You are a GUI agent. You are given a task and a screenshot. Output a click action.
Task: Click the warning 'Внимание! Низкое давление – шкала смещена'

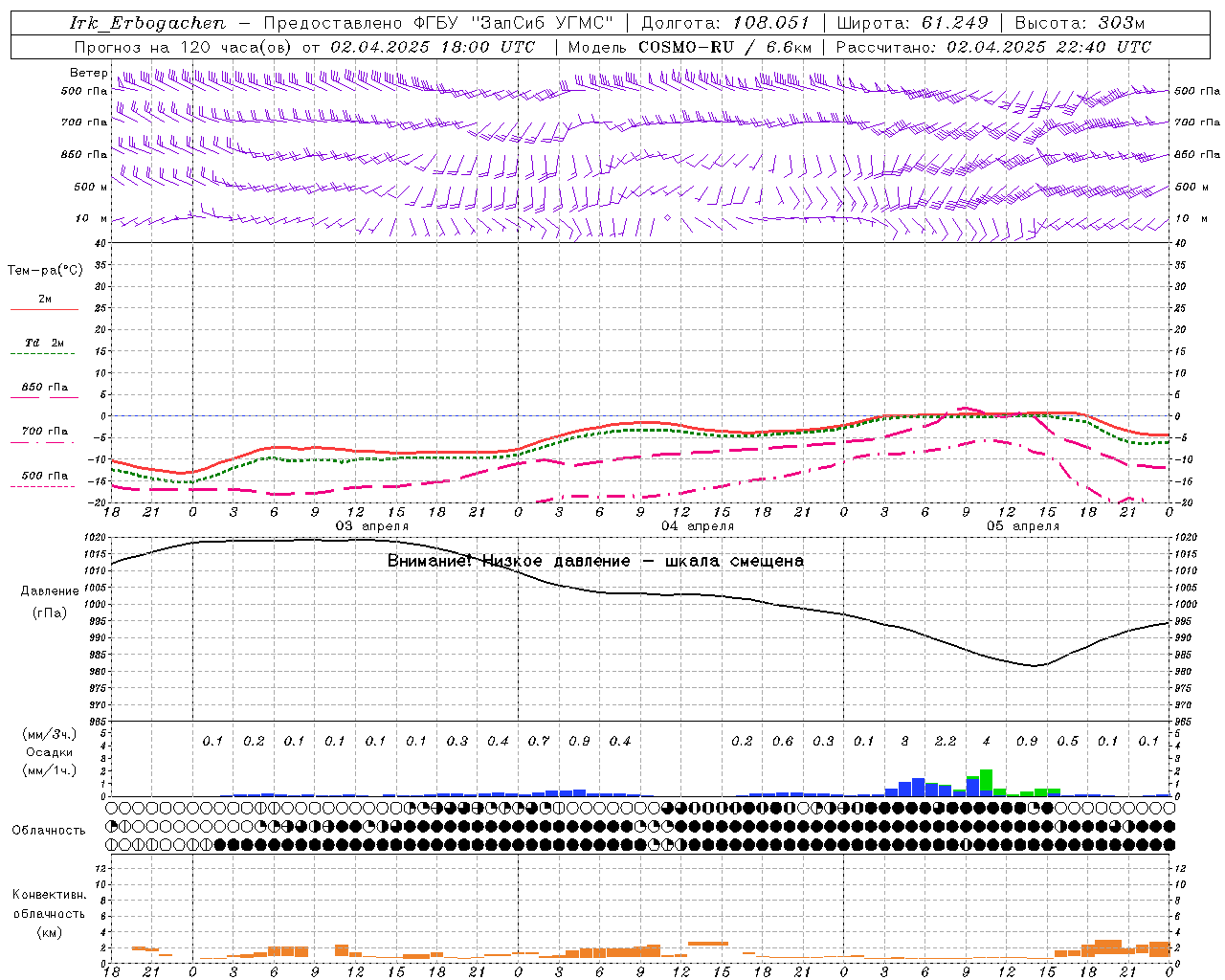pyautogui.click(x=595, y=561)
